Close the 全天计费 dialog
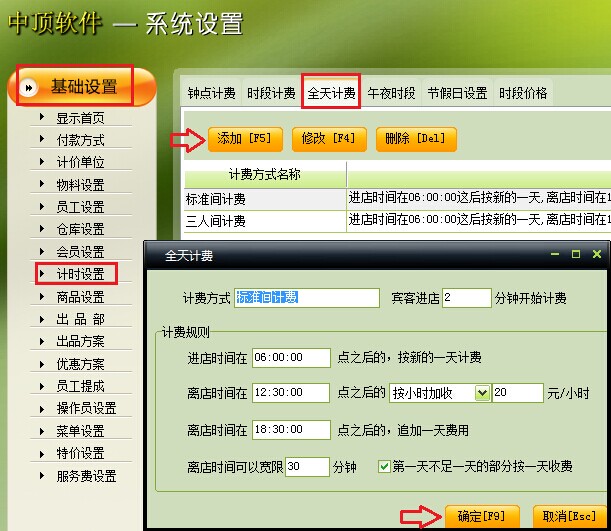This screenshot has height=531, width=611. pos(597,254)
